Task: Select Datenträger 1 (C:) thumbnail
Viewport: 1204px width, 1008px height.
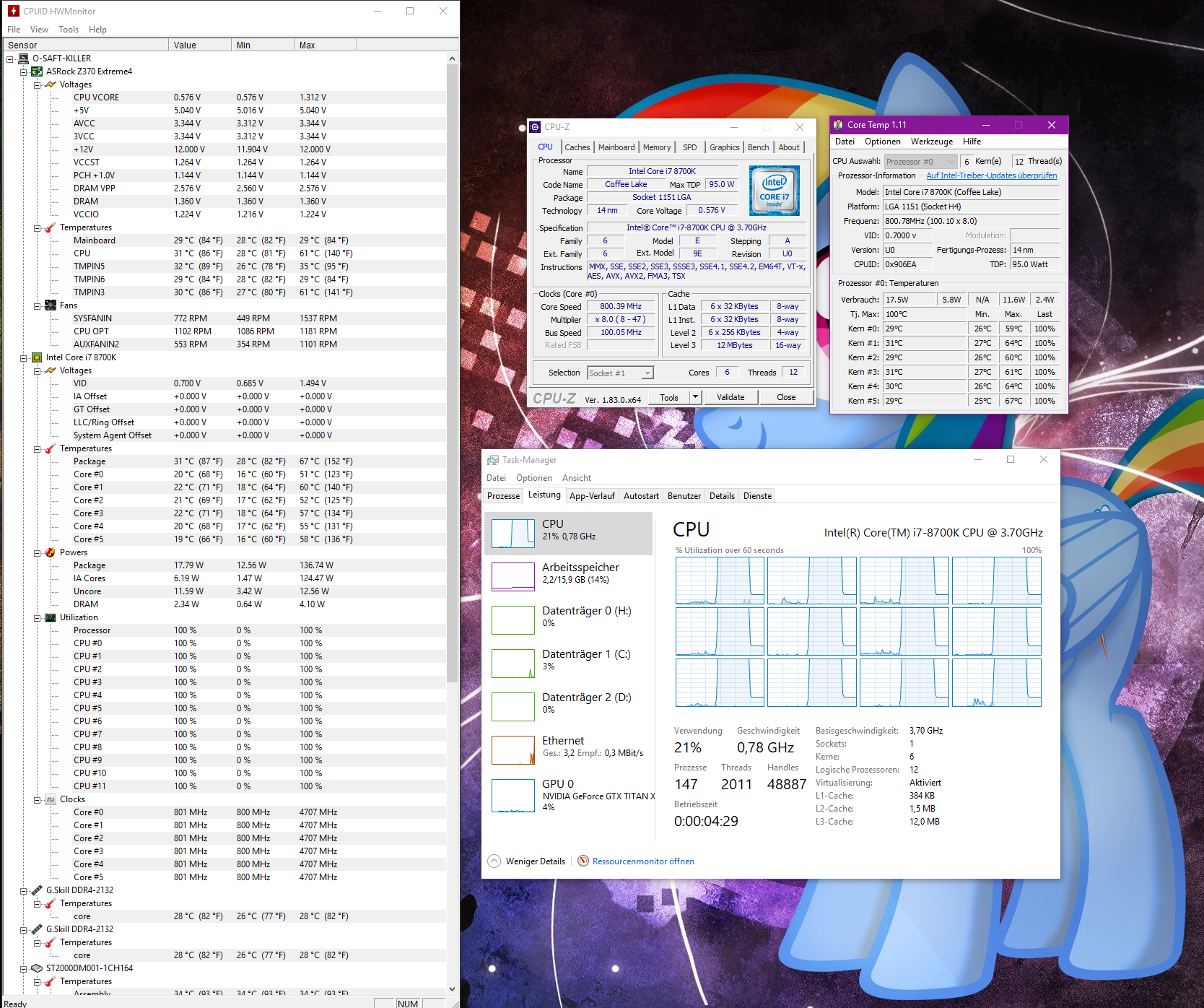Action: pos(512,664)
